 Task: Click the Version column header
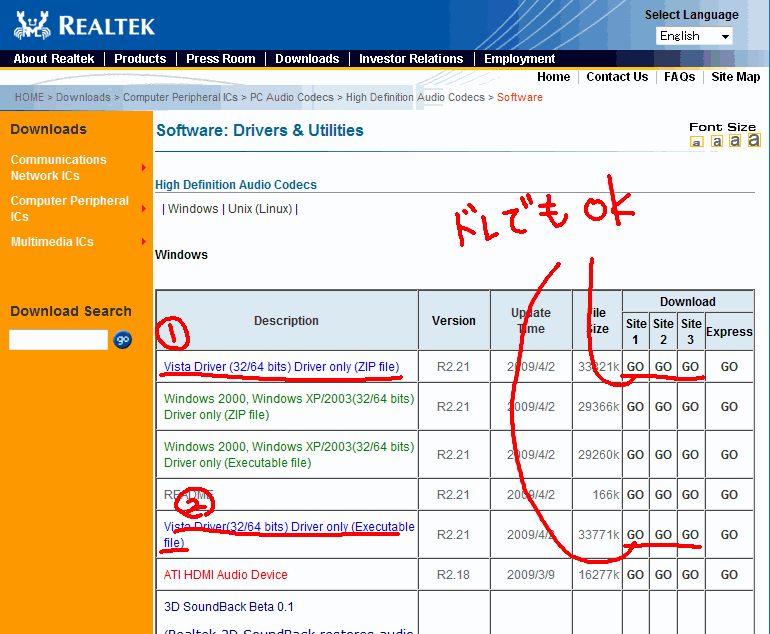[453, 321]
